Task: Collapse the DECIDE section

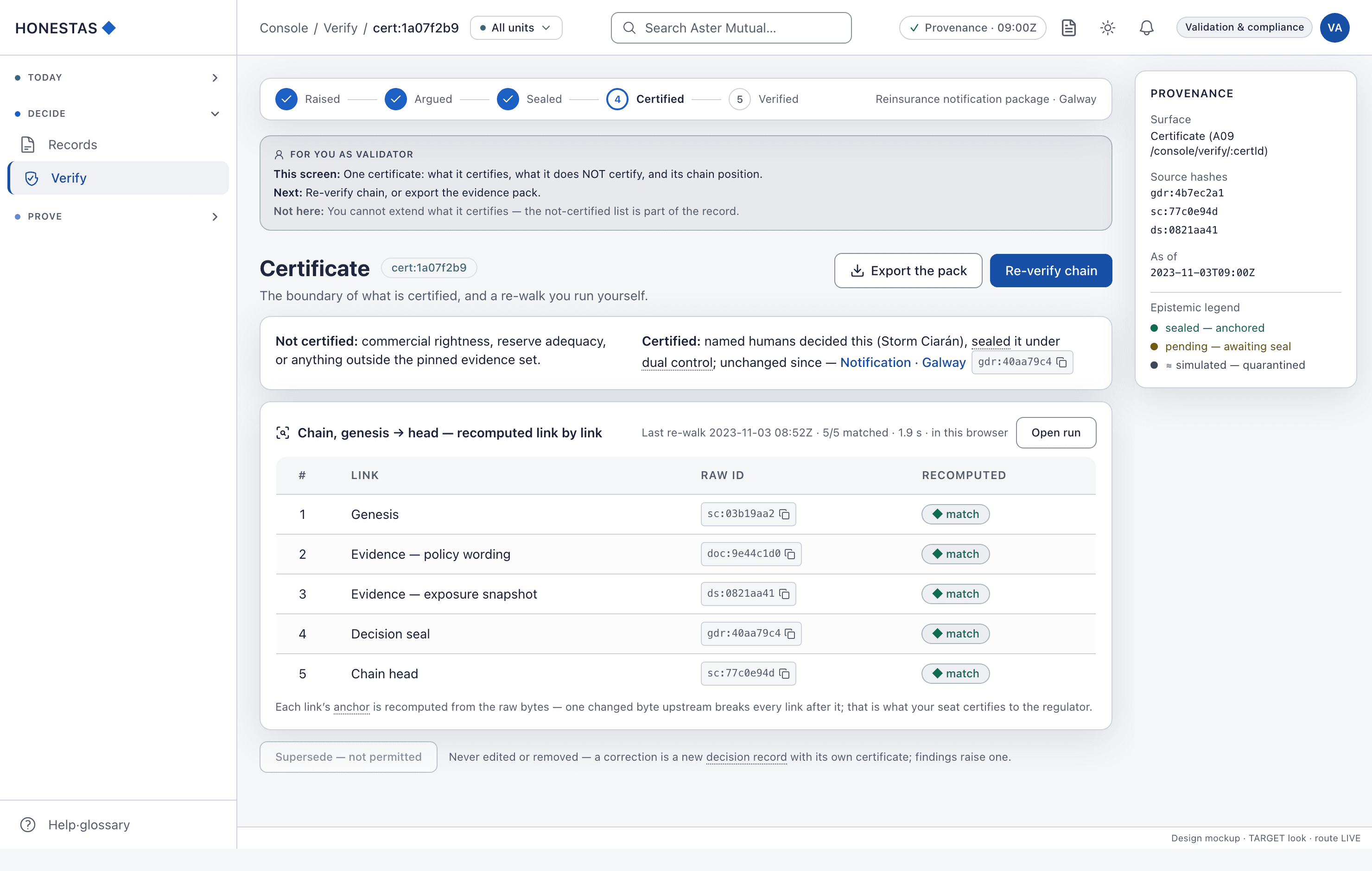Action: point(118,114)
